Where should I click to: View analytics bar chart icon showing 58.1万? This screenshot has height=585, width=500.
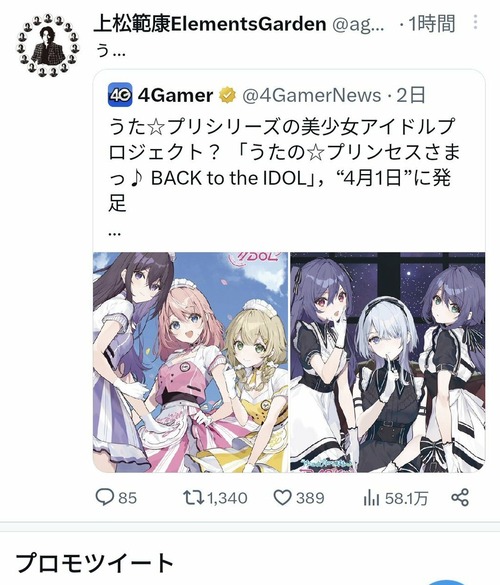371,498
